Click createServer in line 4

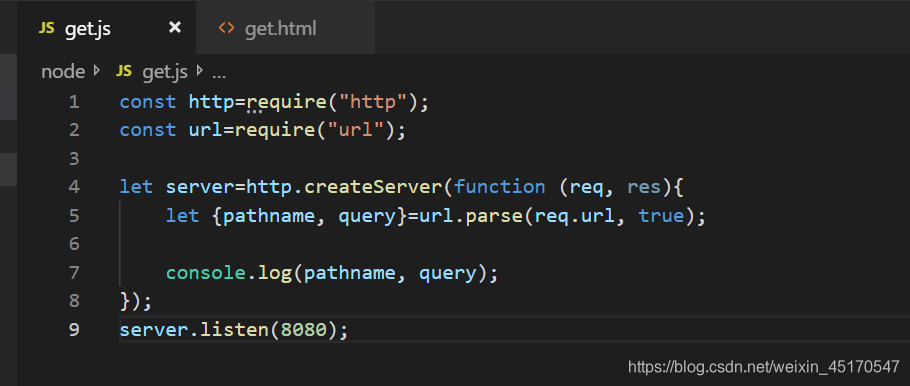pyautogui.click(x=373, y=187)
